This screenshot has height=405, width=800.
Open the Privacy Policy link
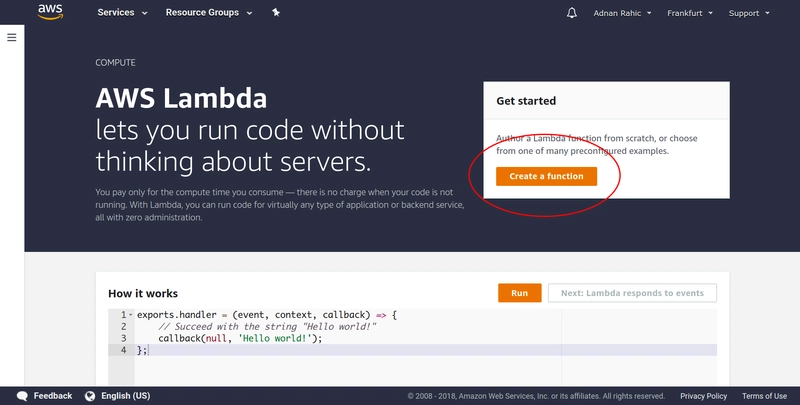pos(703,396)
